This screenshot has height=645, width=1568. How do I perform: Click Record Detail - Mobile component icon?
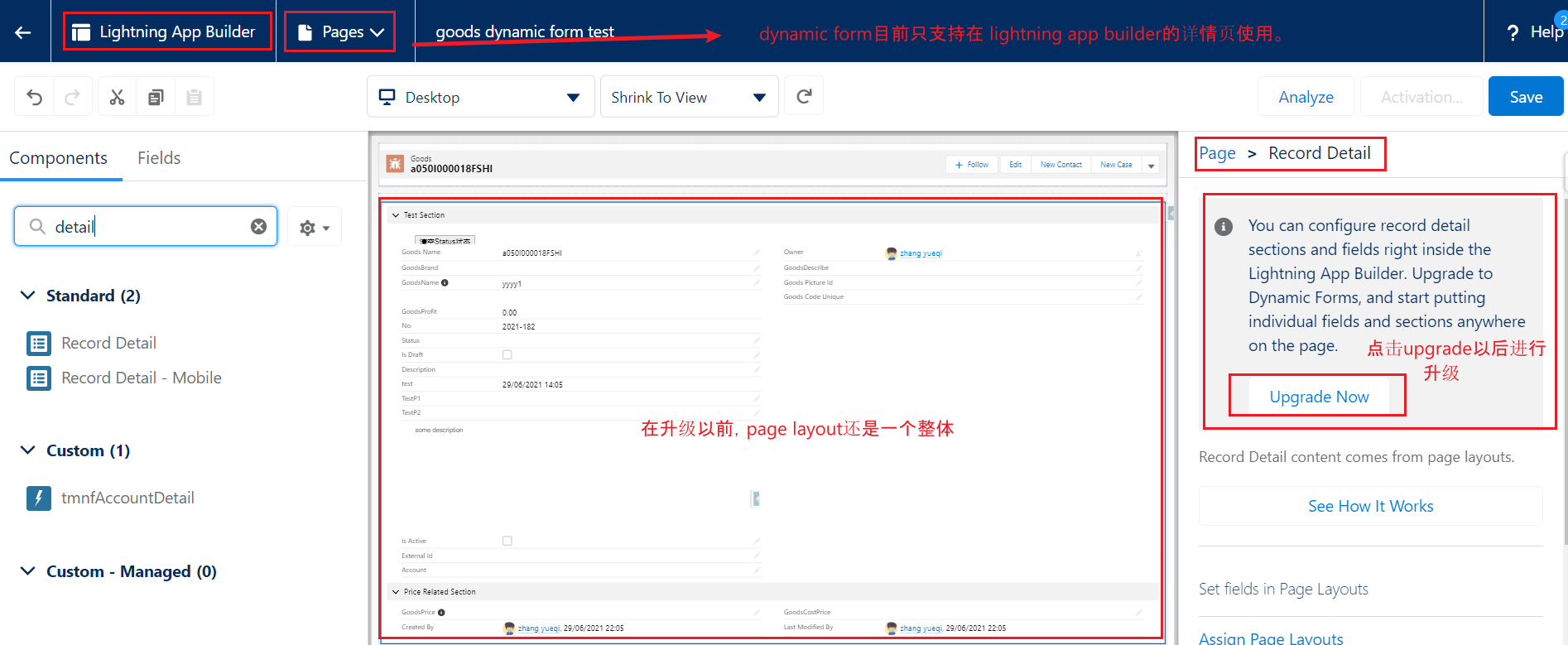(39, 378)
